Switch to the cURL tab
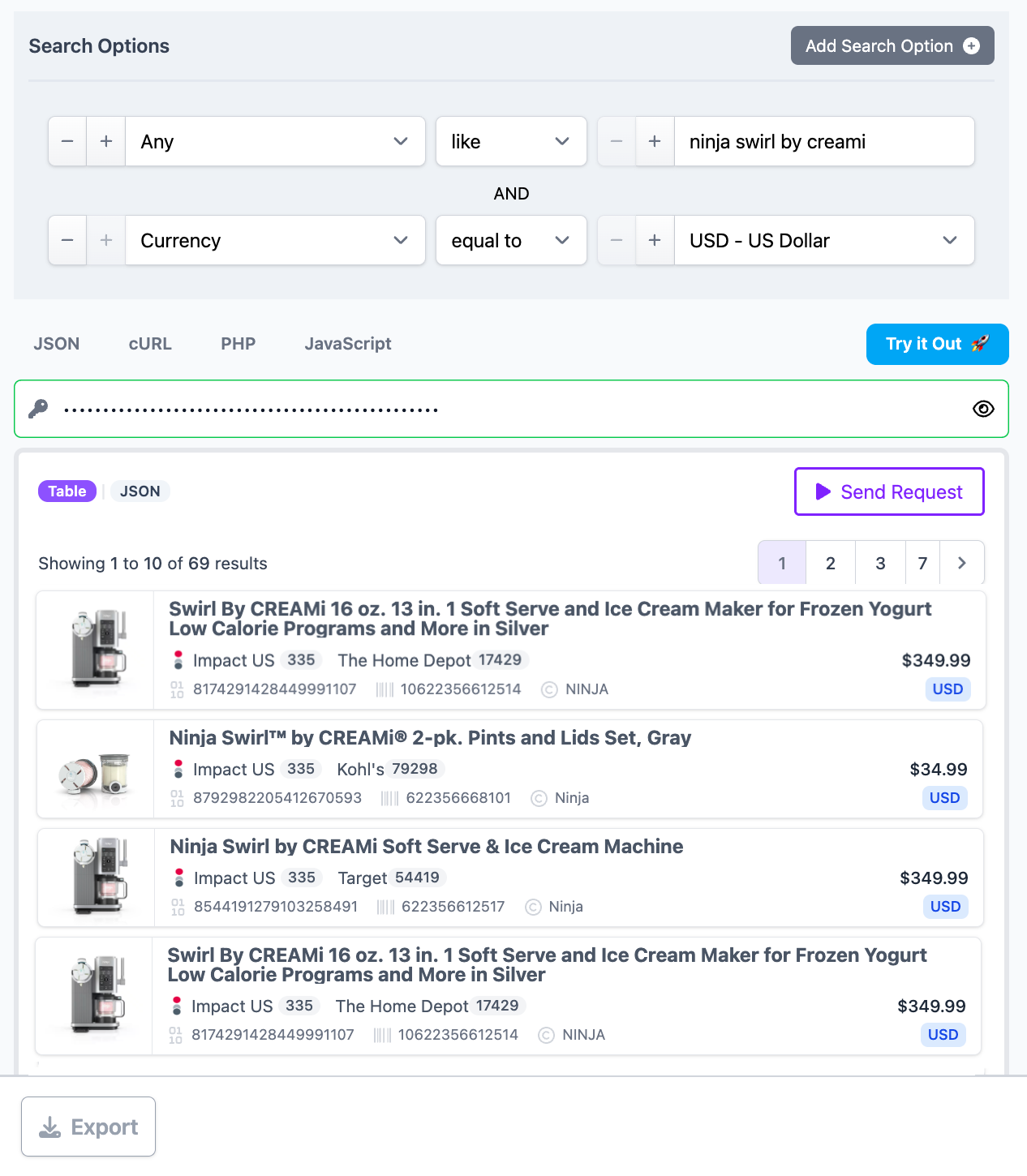The image size is (1027, 1176). (150, 344)
